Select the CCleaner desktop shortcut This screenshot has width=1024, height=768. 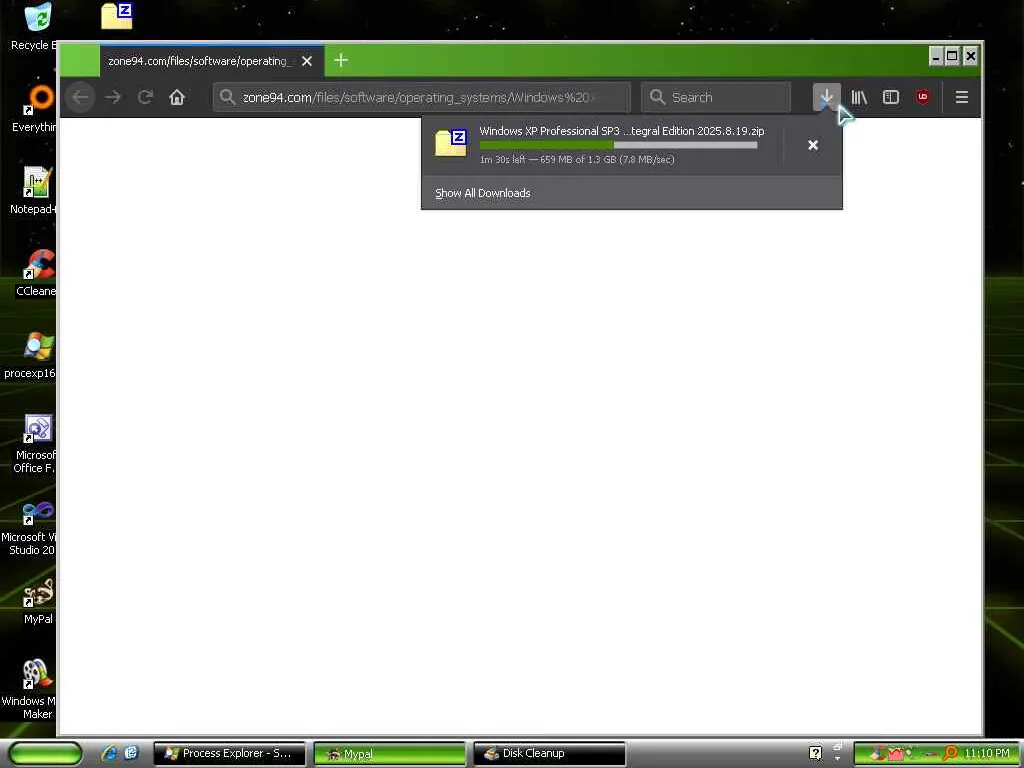click(x=36, y=273)
